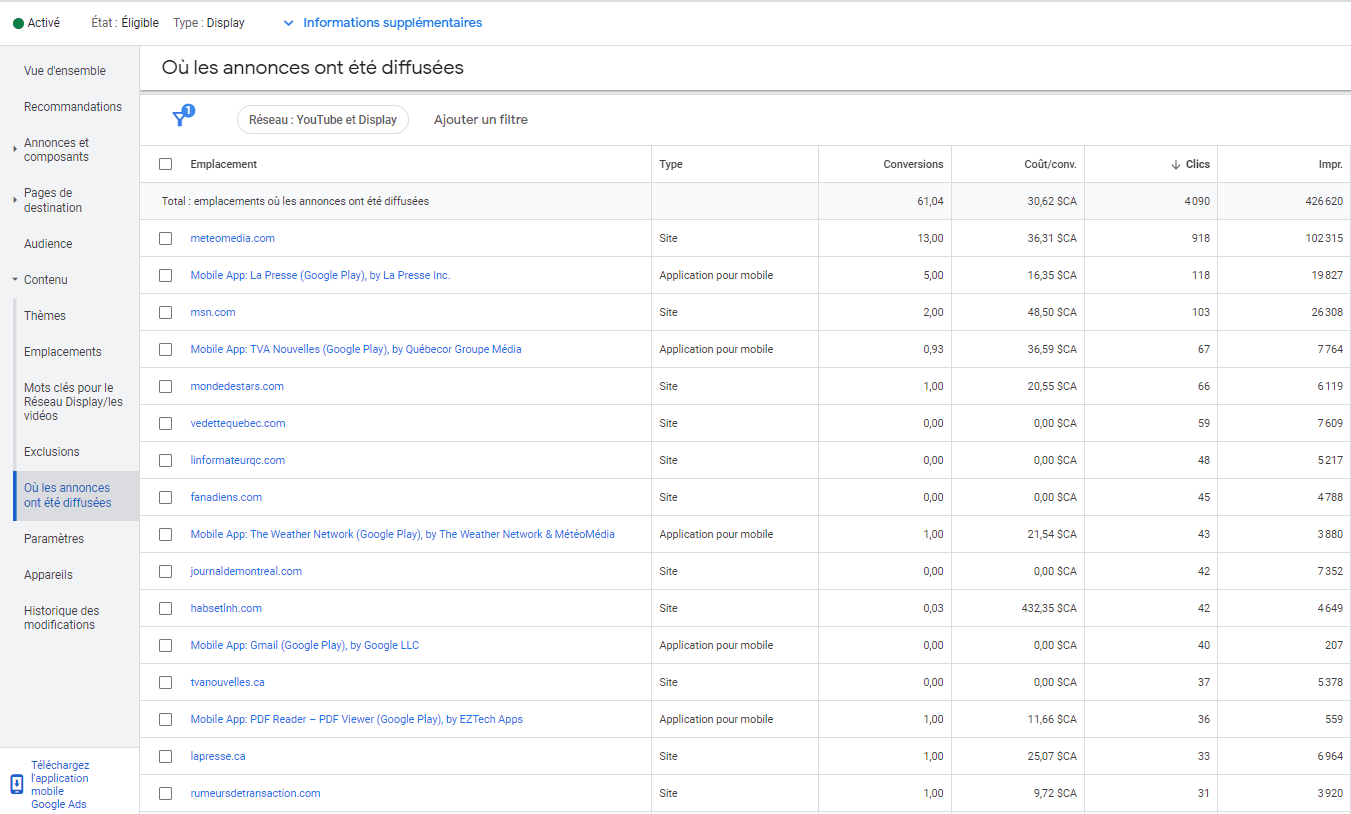Screen dimensions: 1351x814
Task: Open Gmail mobile app placement link
Action: click(305, 645)
